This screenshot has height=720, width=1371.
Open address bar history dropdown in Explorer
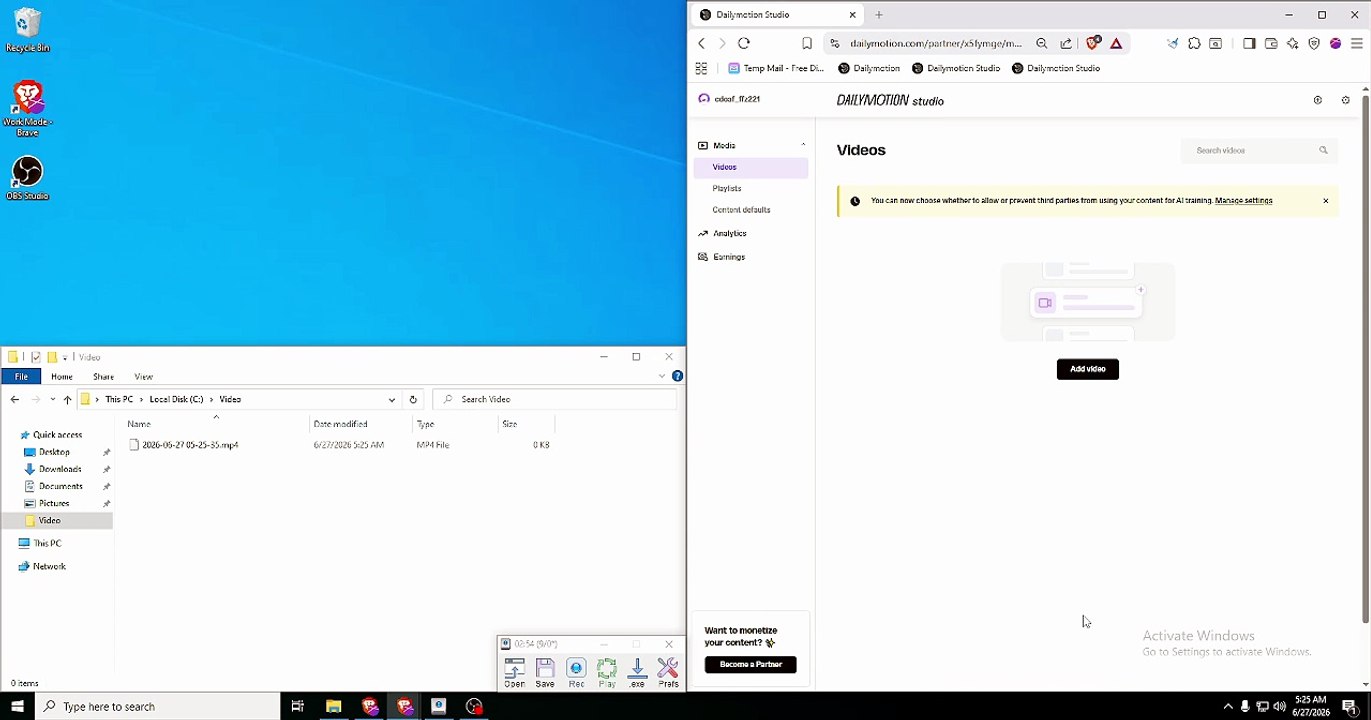tap(392, 399)
